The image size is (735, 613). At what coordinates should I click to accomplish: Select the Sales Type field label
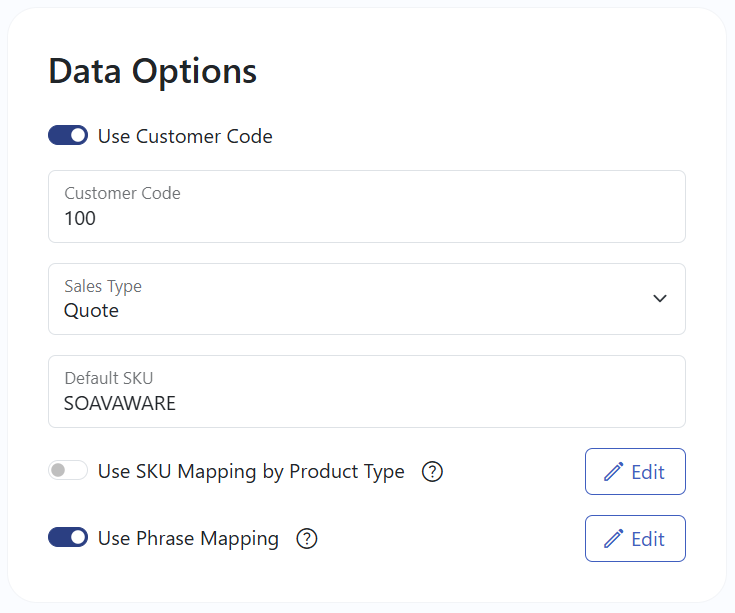(x=103, y=286)
